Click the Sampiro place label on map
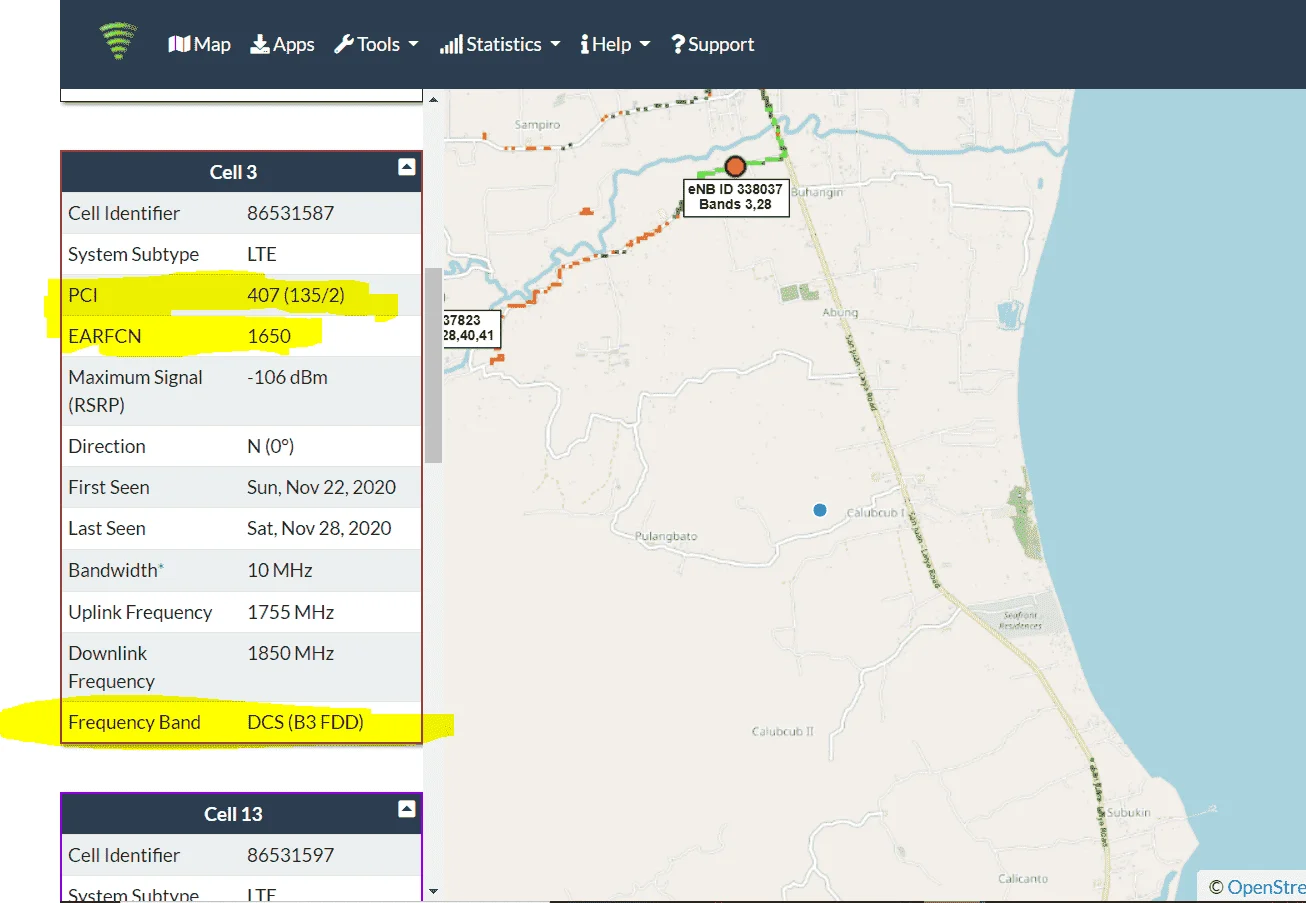 coord(537,125)
